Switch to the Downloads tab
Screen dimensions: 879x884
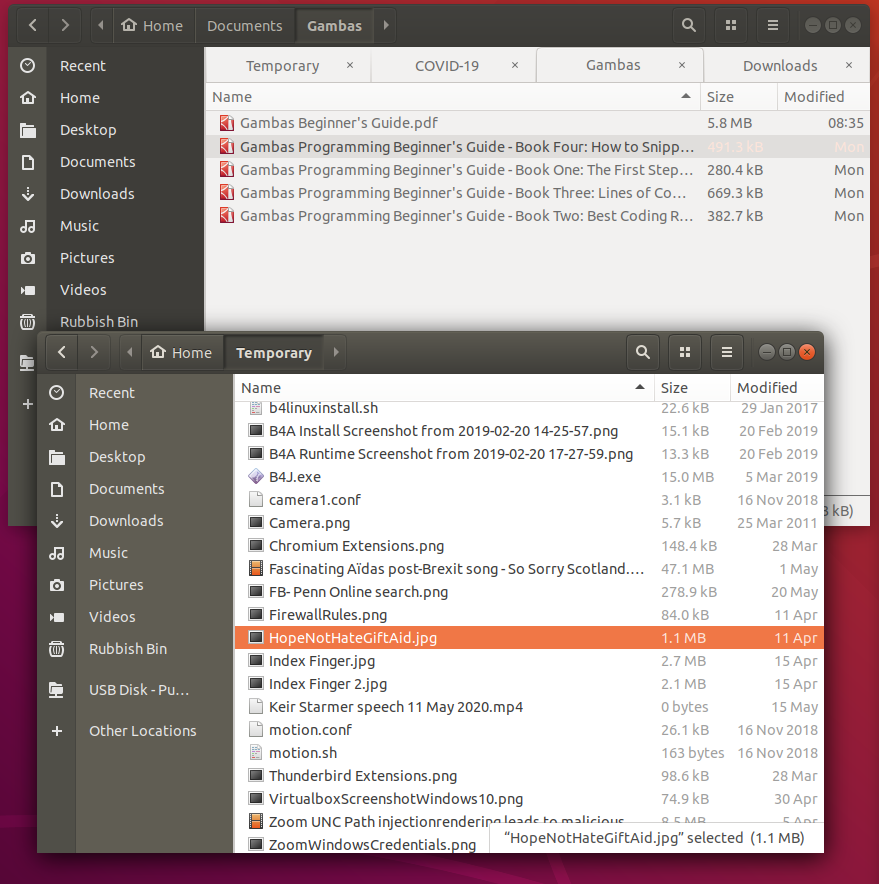point(780,66)
